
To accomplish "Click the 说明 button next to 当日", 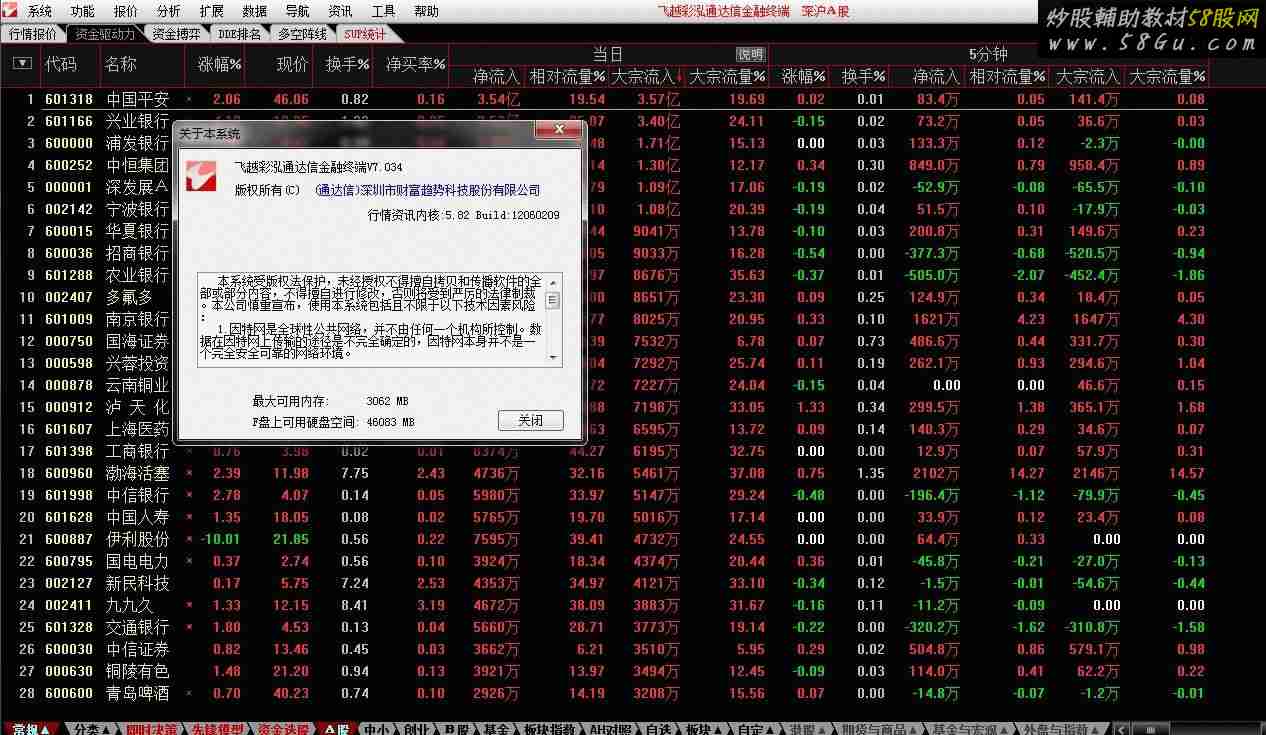I will [x=750, y=54].
